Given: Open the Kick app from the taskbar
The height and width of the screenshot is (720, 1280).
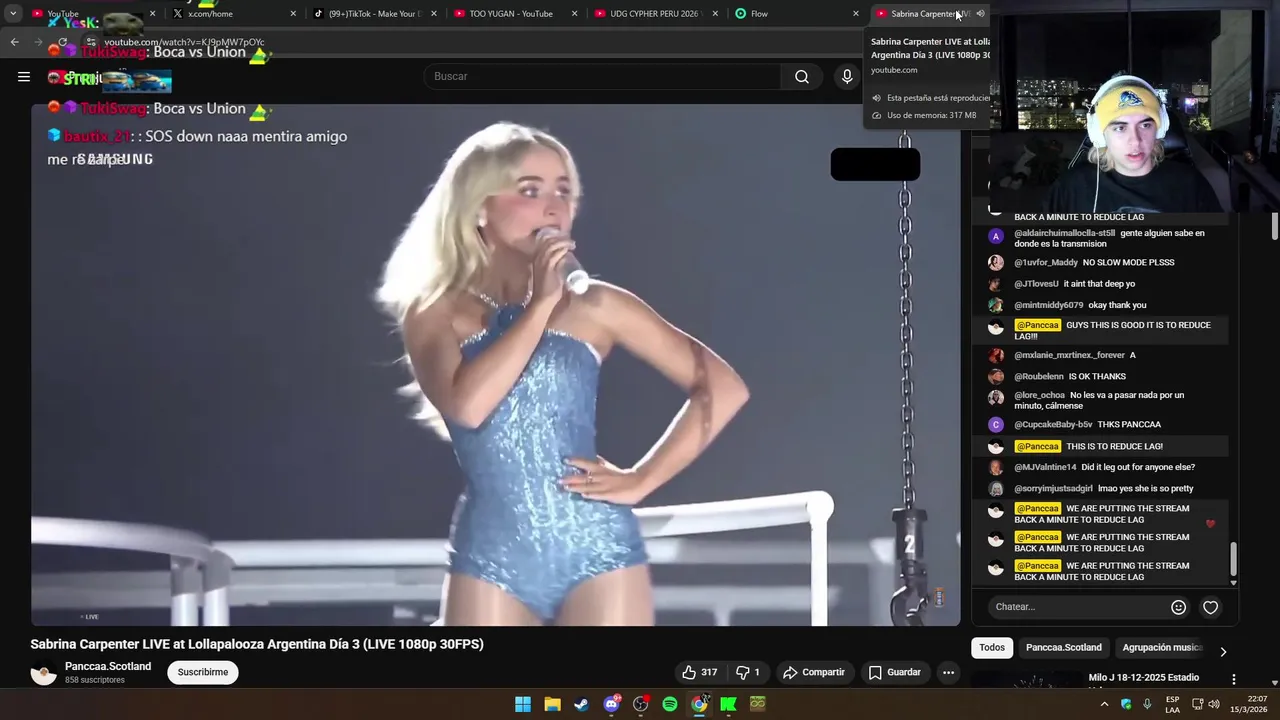Looking at the screenshot, I should (x=728, y=704).
